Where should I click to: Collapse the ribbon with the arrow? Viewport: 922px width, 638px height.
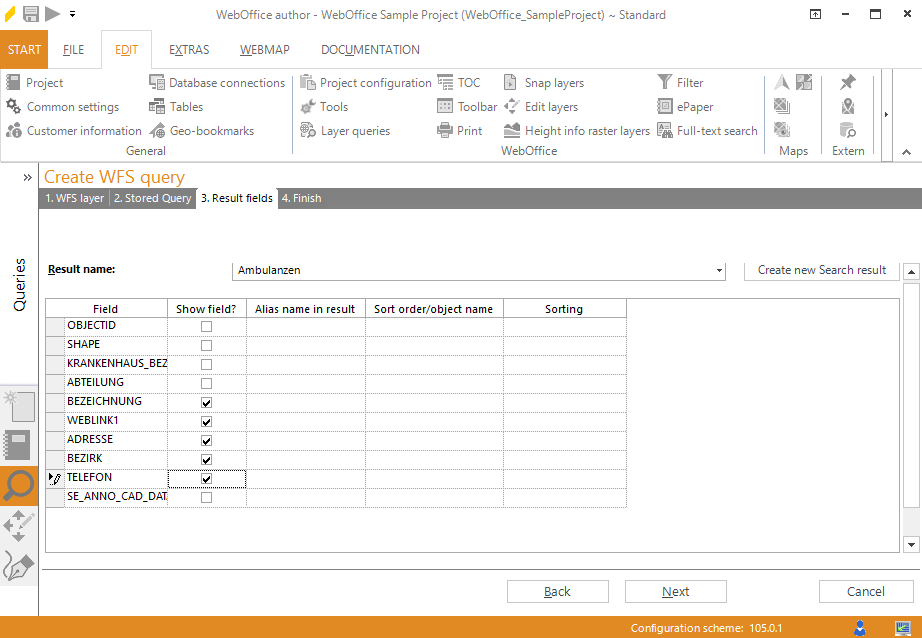click(906, 152)
